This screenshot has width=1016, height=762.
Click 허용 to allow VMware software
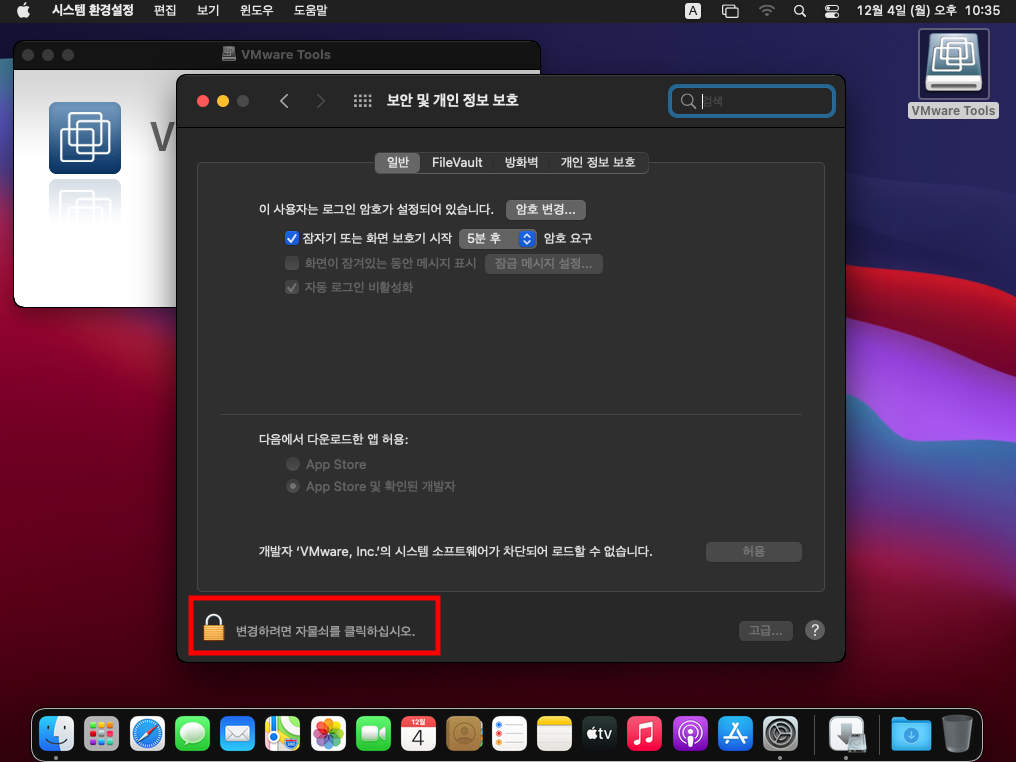click(x=754, y=551)
